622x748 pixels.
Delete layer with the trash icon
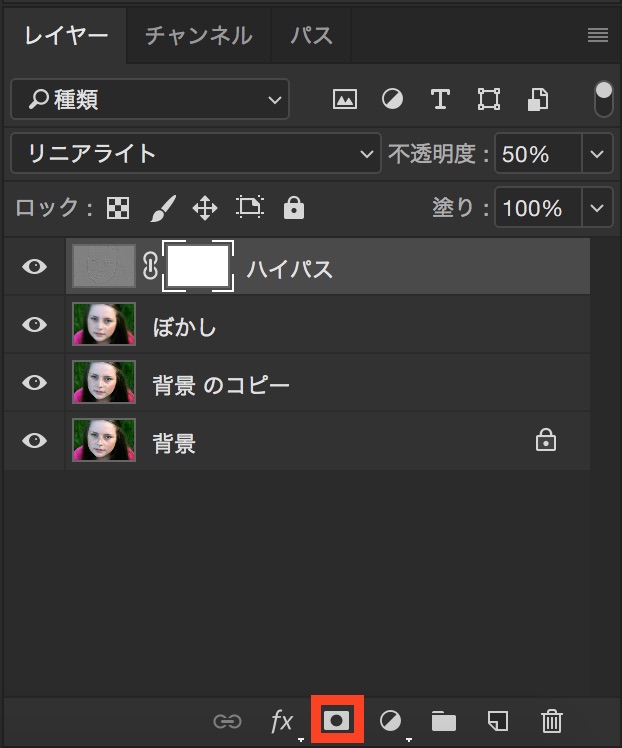552,720
